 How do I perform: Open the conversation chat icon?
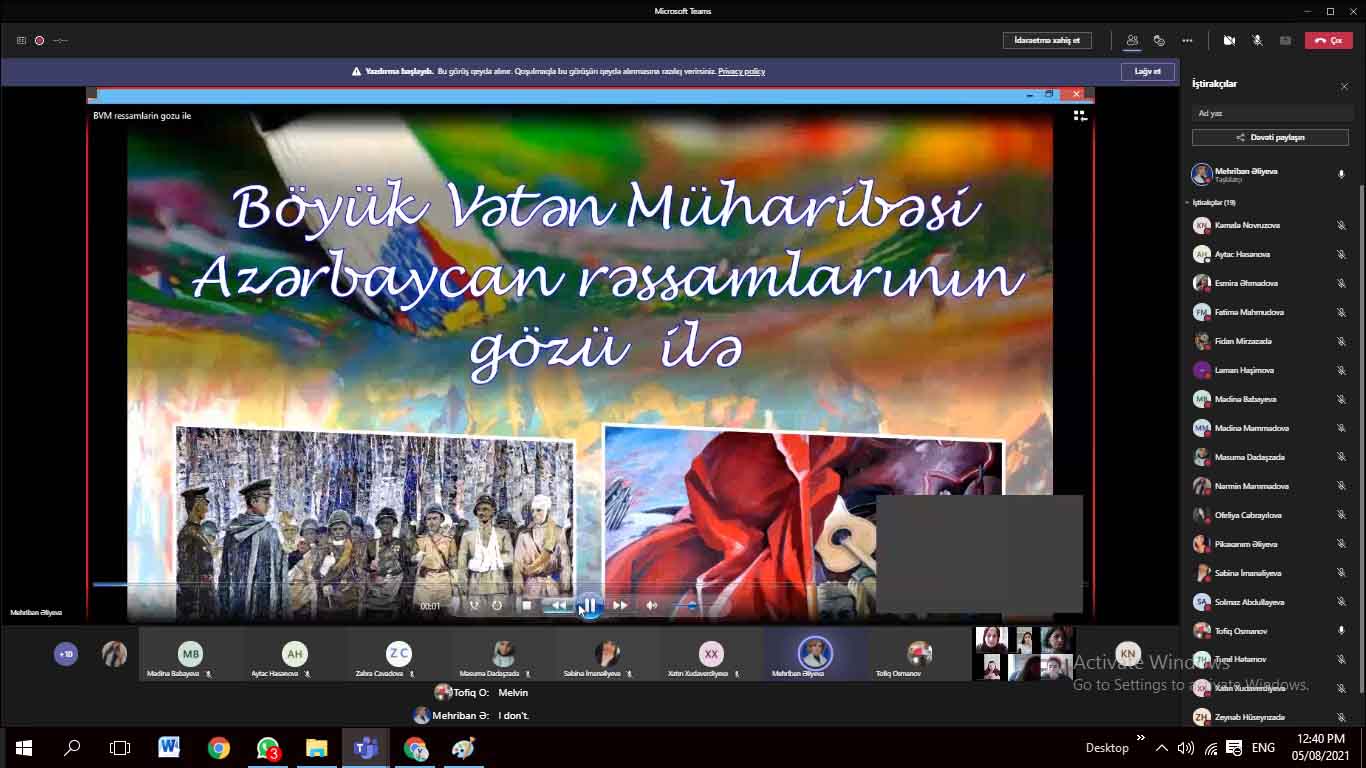(1159, 41)
